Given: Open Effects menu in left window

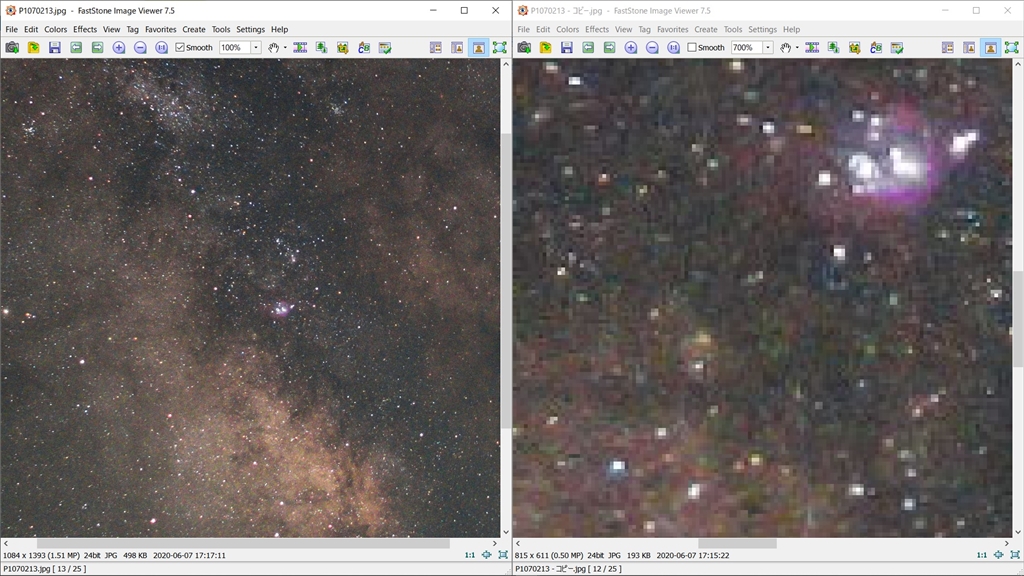Looking at the screenshot, I should coord(85,29).
